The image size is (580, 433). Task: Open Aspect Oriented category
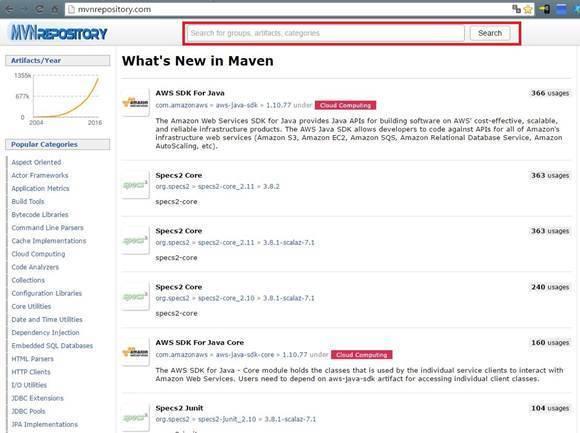(36, 162)
